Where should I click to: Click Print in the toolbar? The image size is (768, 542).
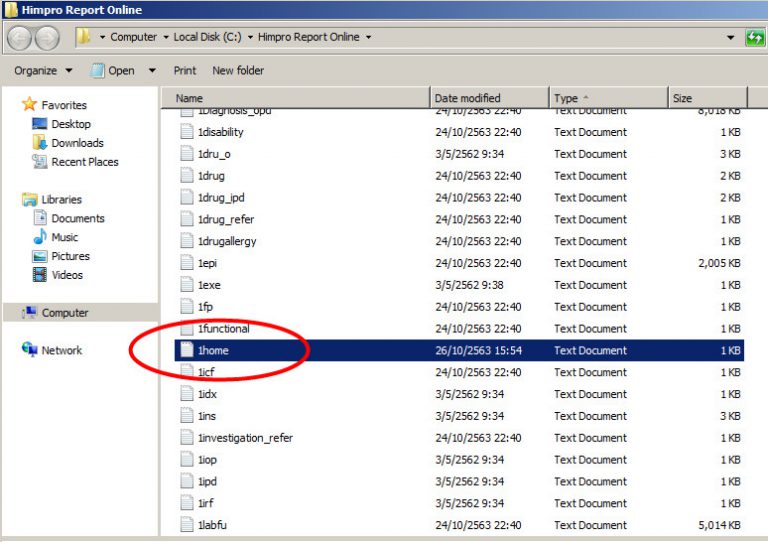tap(184, 71)
